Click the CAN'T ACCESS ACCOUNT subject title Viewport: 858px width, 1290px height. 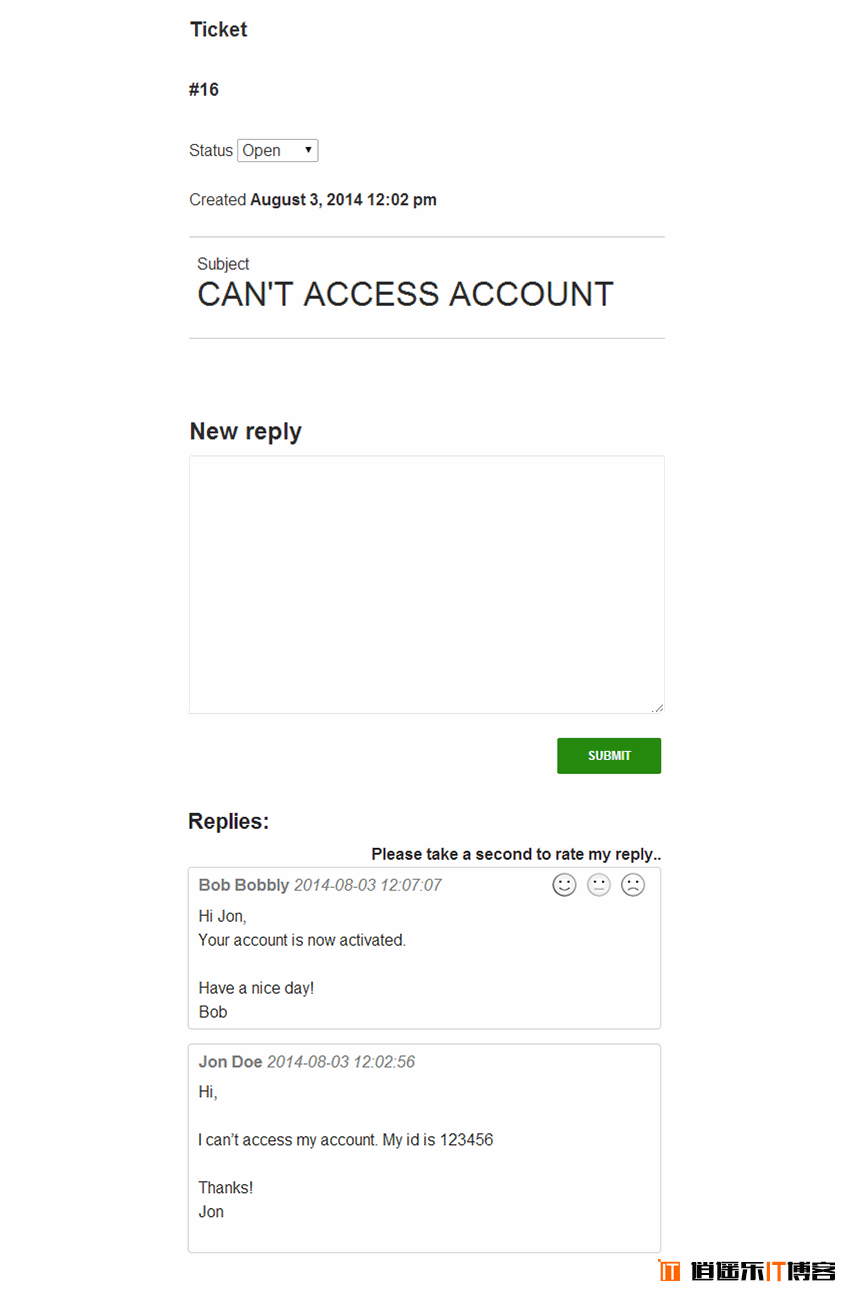point(405,294)
